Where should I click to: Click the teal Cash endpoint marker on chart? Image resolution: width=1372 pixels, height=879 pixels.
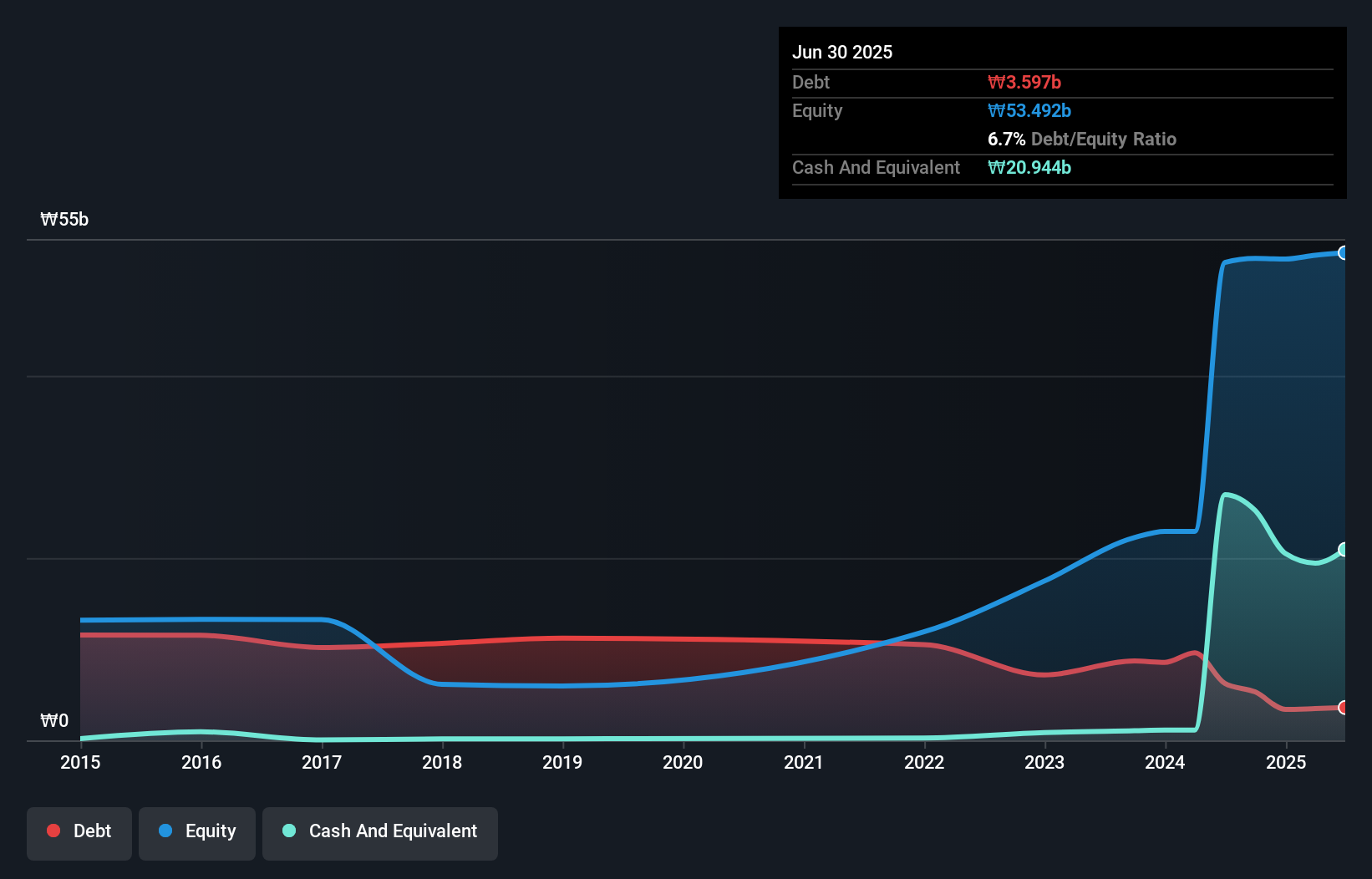(1343, 550)
